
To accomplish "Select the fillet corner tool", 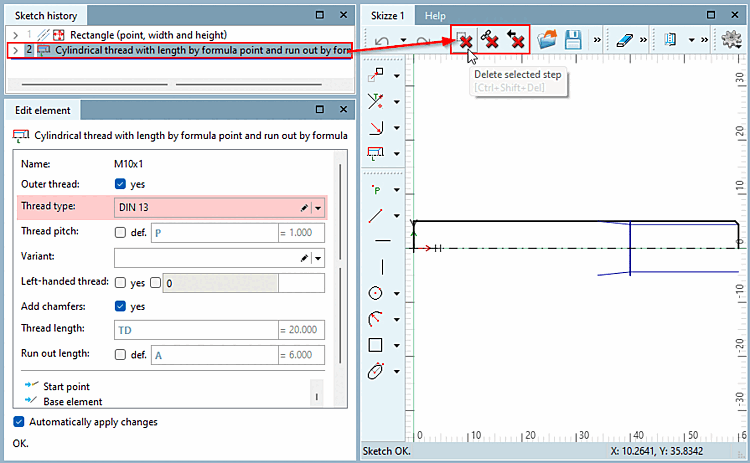I will tap(376, 127).
